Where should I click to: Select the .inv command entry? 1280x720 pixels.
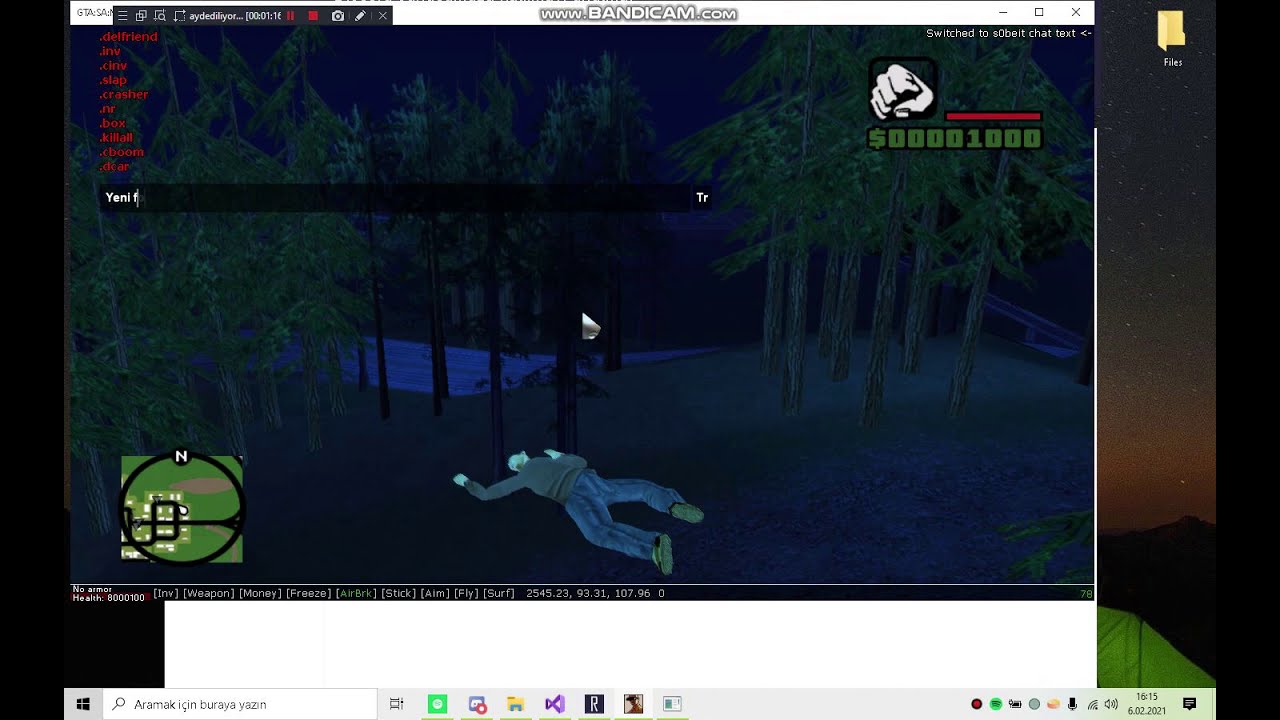coord(111,51)
